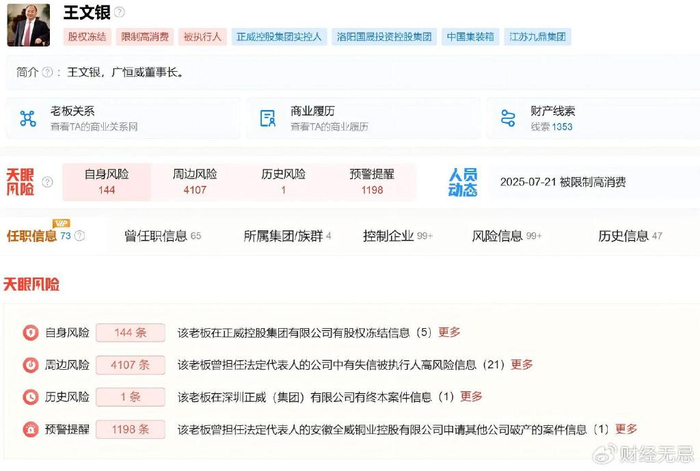Click 更多 on 终本案件信息 row
Viewport: 700px width, 471px height.
(x=471, y=396)
